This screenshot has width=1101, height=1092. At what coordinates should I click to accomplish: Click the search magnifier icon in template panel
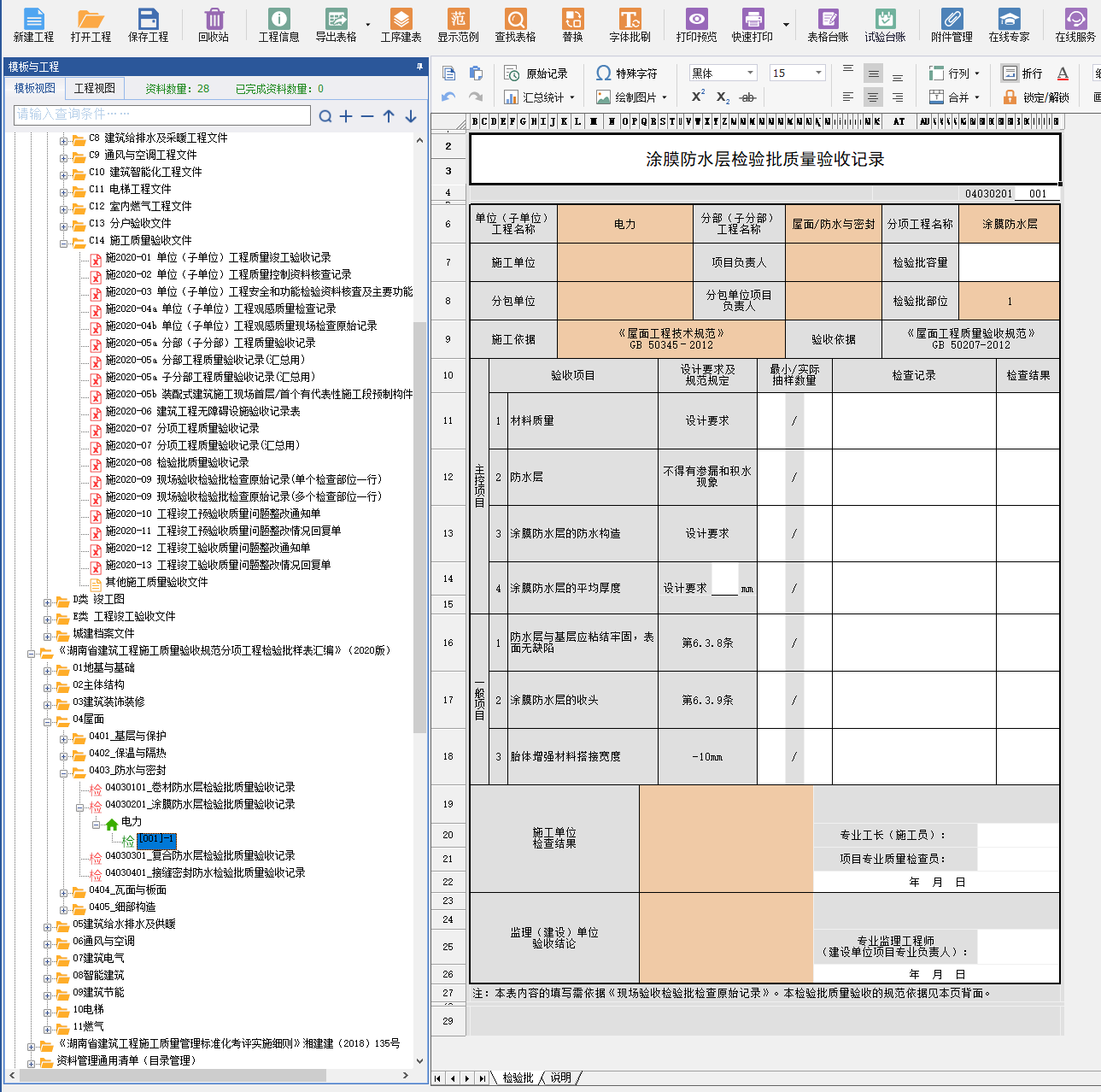tap(325, 116)
